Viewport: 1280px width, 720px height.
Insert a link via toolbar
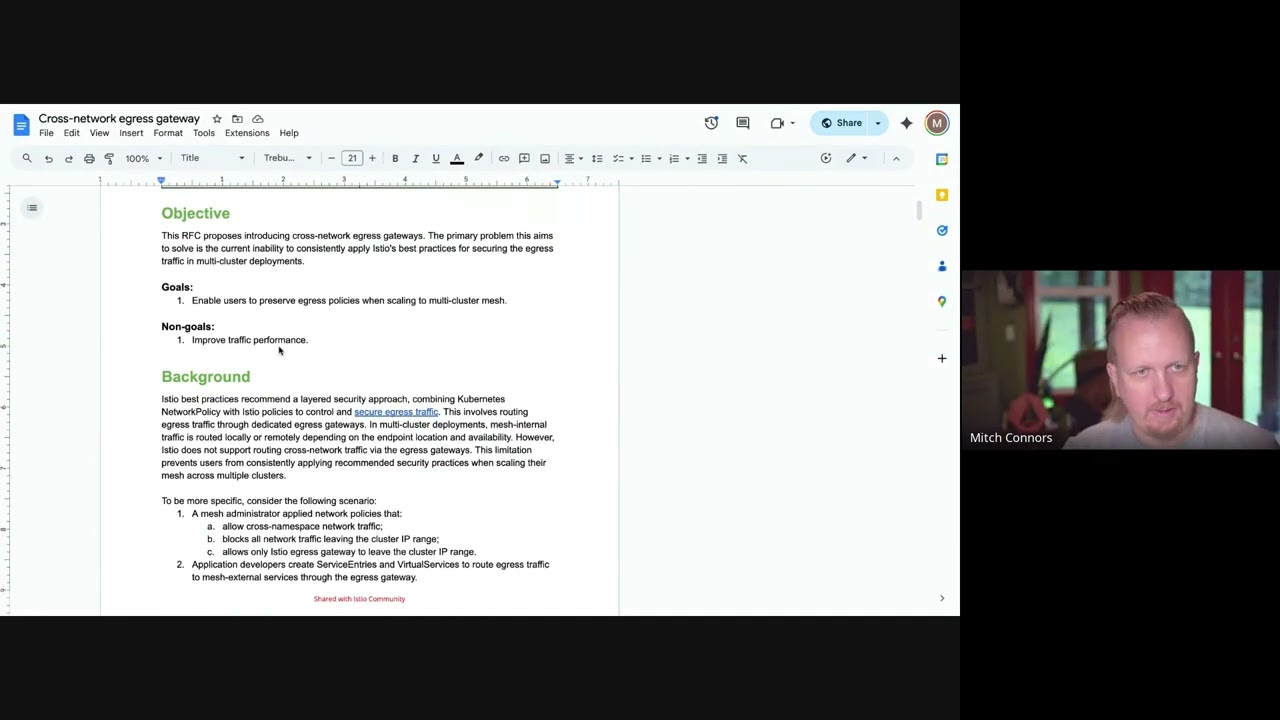[504, 158]
